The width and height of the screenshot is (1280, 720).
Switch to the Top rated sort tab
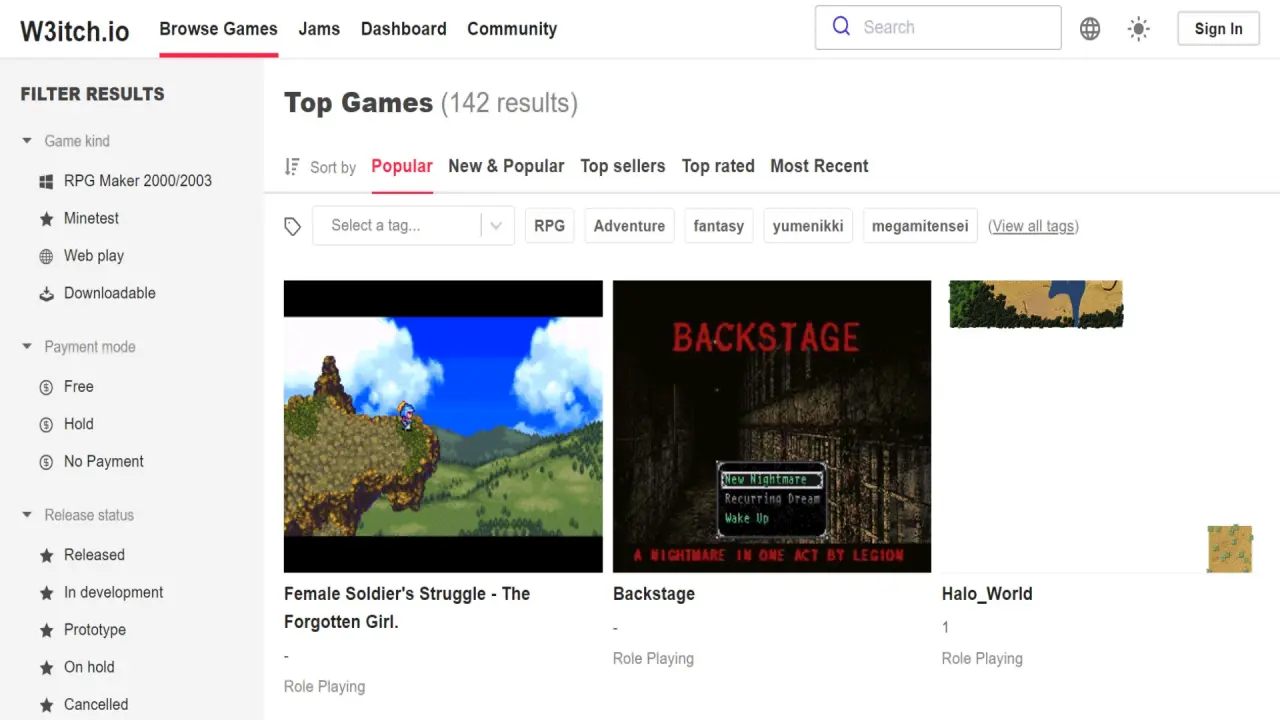click(717, 166)
